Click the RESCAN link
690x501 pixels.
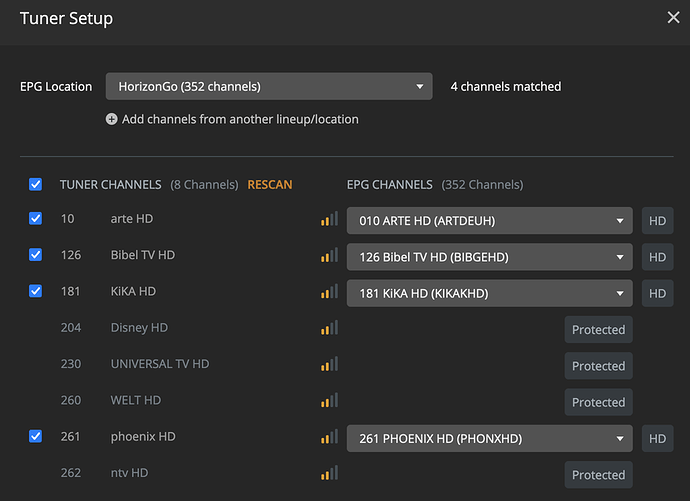(x=270, y=185)
